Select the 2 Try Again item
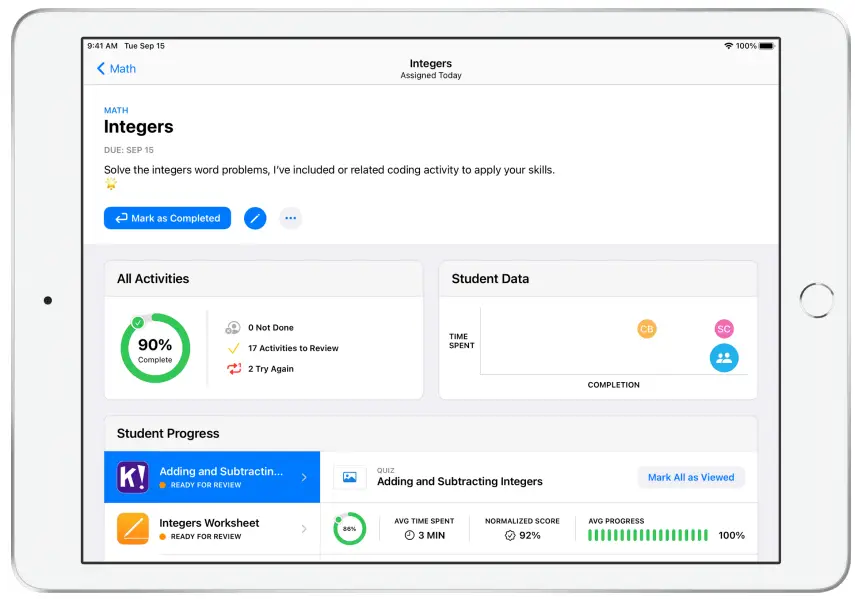The height and width of the screenshot is (599, 855). pos(260,369)
